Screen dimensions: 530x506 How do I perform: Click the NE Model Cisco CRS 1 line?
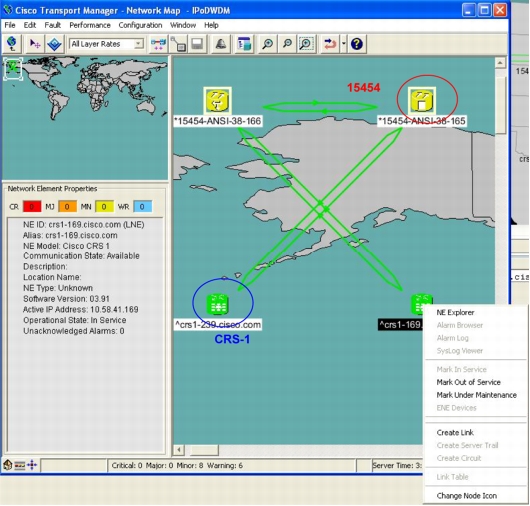tap(66, 246)
